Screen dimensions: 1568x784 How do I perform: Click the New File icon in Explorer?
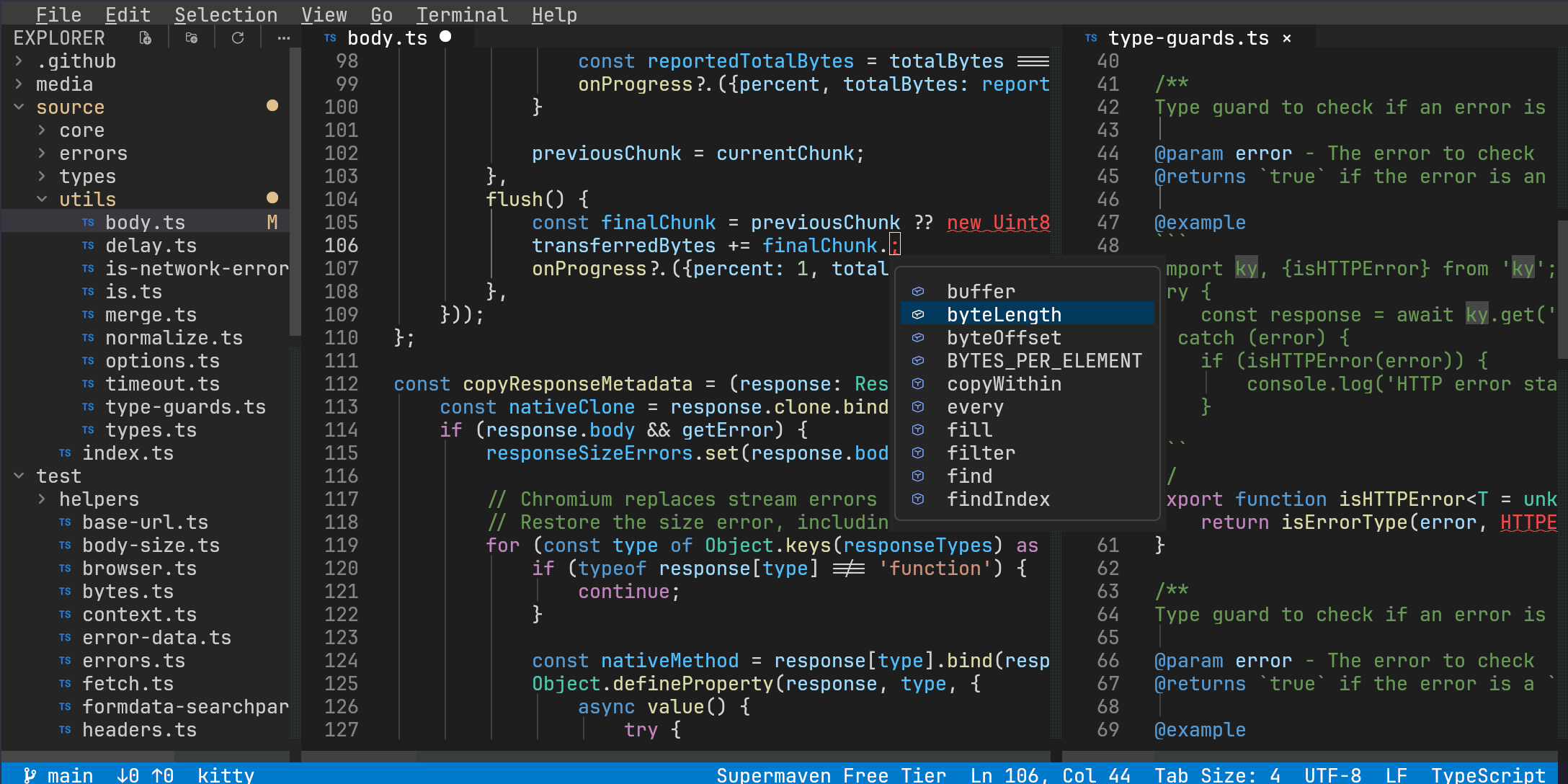click(146, 37)
